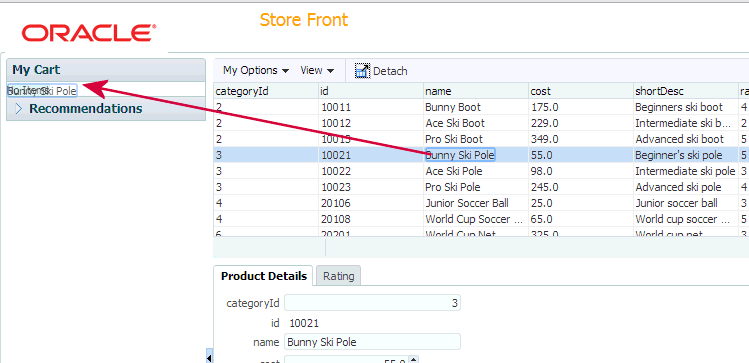Click the categoryId input field
The height and width of the screenshot is (363, 749).
(x=373, y=303)
